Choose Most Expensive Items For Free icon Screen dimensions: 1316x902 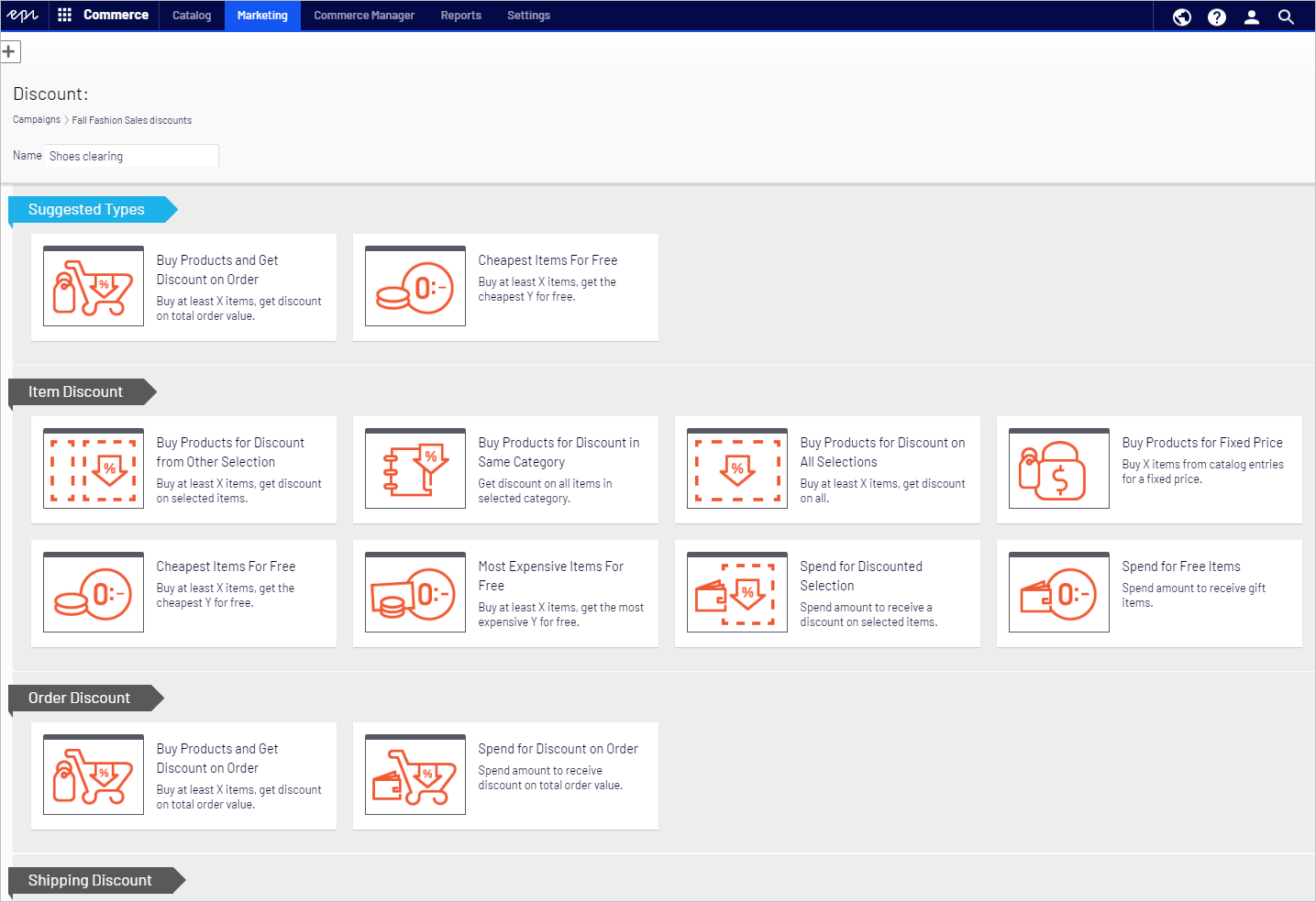click(415, 592)
